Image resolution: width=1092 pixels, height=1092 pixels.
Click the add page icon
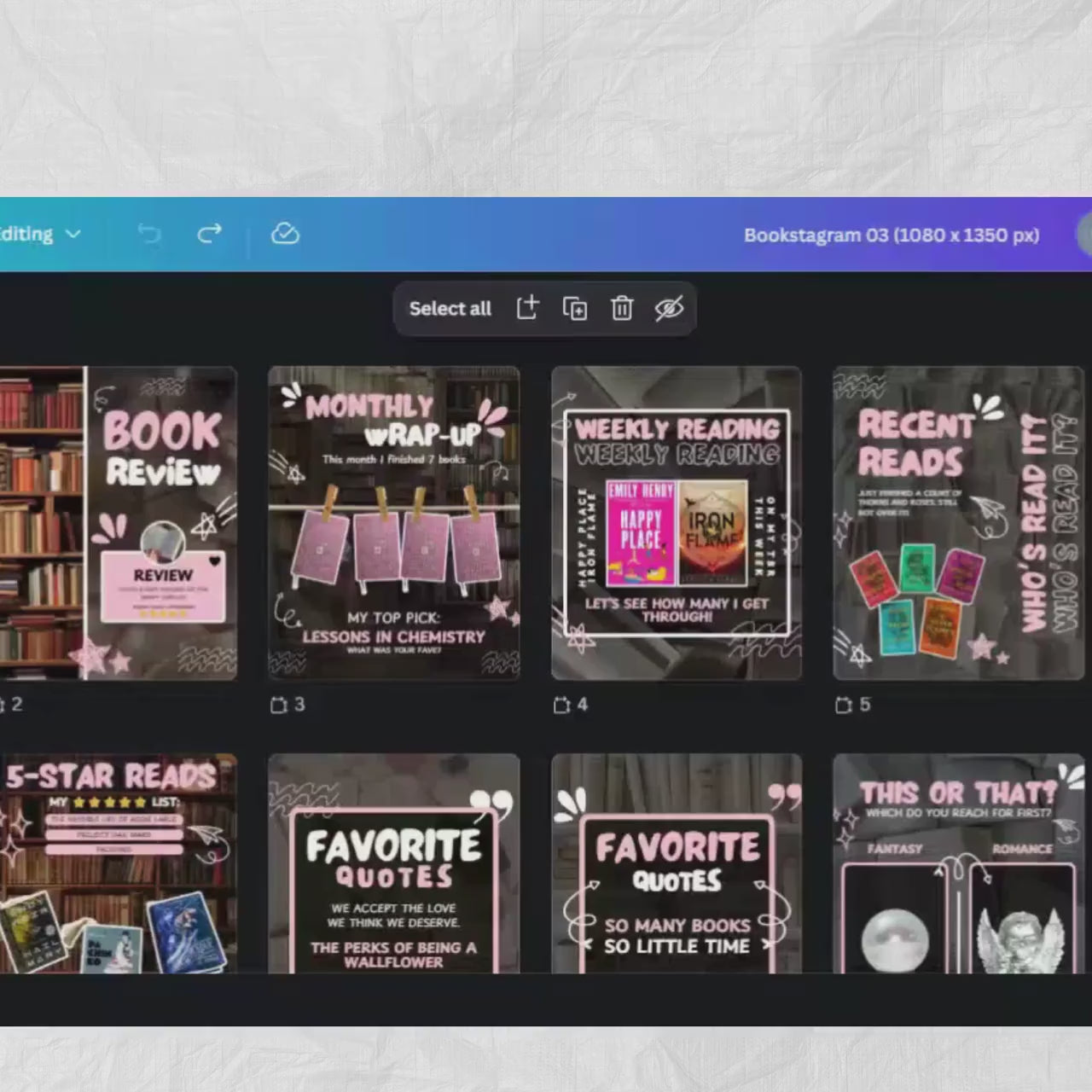pos(528,308)
